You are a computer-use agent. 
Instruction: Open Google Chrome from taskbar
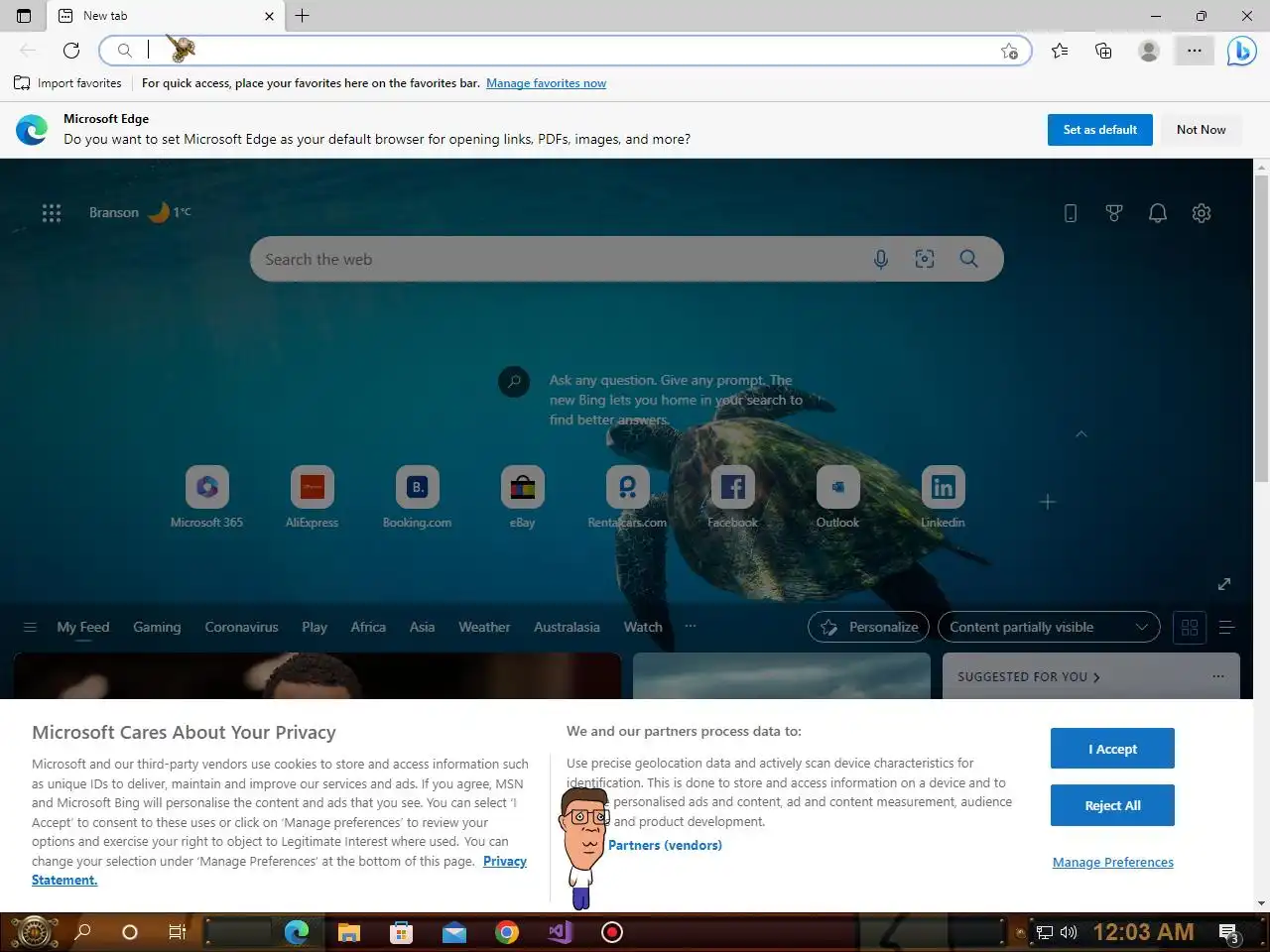pos(507,932)
